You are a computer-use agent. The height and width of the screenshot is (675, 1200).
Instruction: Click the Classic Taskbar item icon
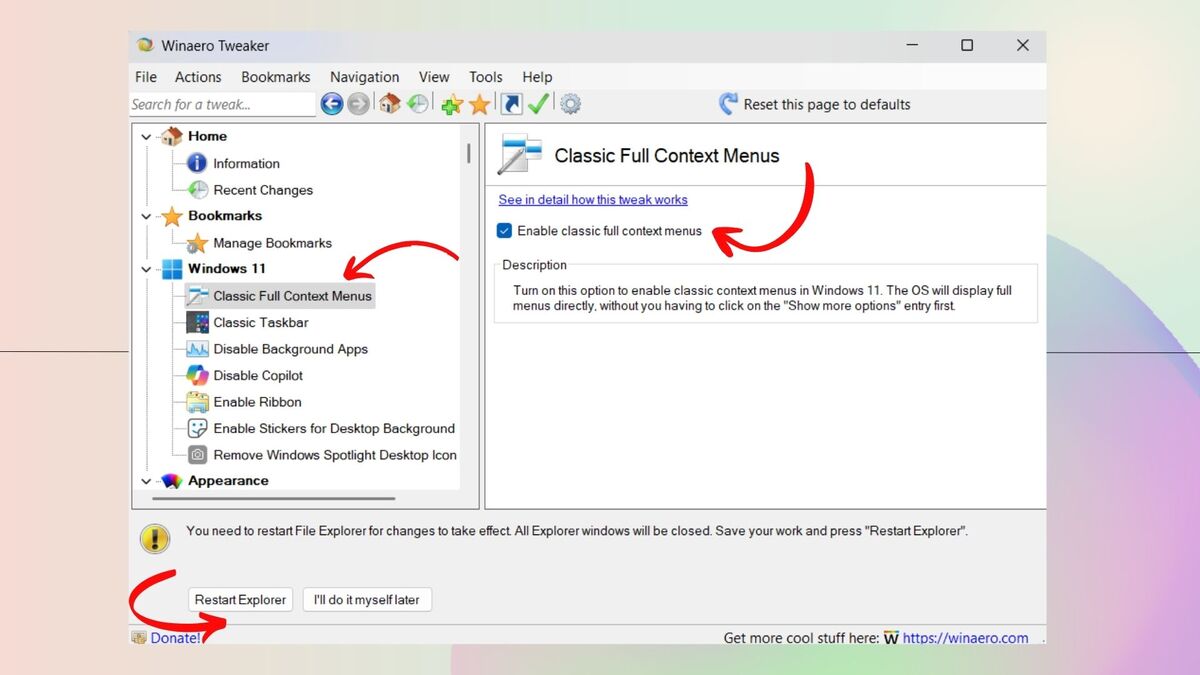[197, 322]
